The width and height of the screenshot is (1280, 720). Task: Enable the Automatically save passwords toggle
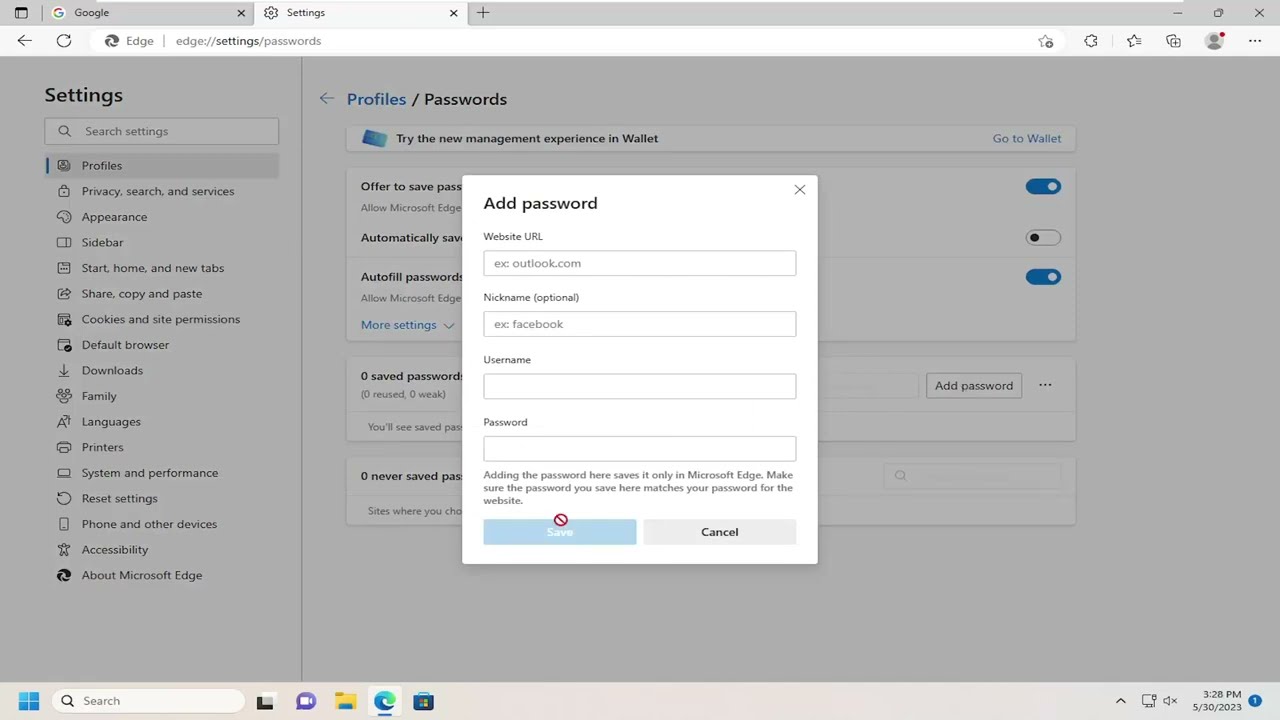1042,238
